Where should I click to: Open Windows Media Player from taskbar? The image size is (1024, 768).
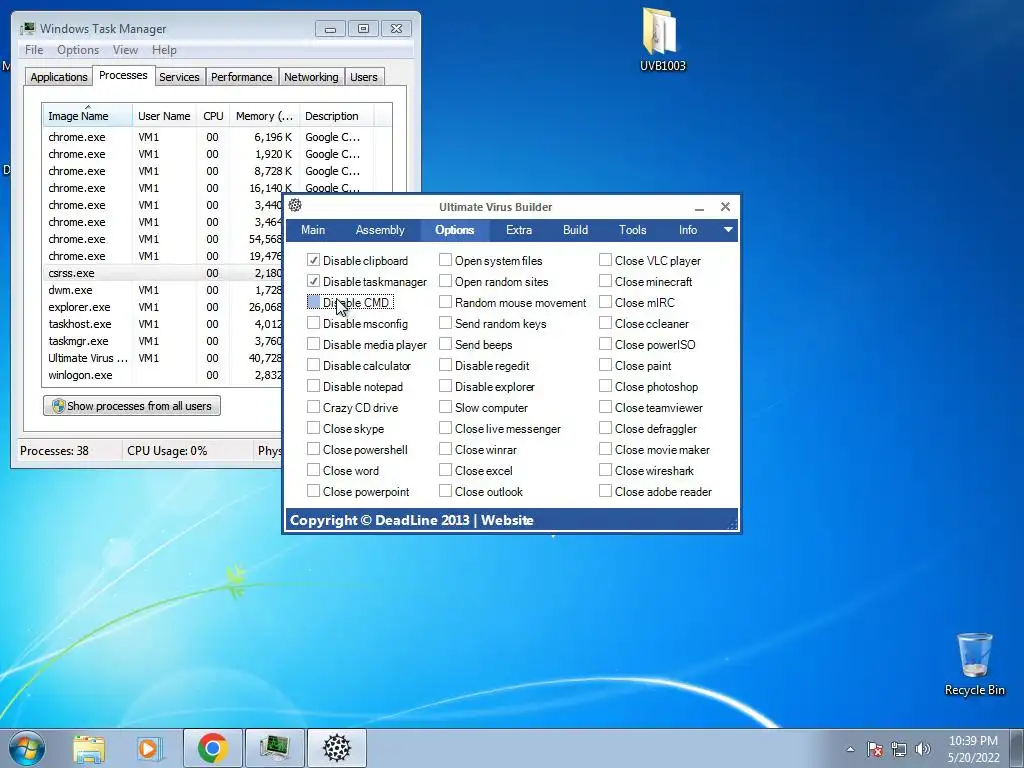pos(150,748)
